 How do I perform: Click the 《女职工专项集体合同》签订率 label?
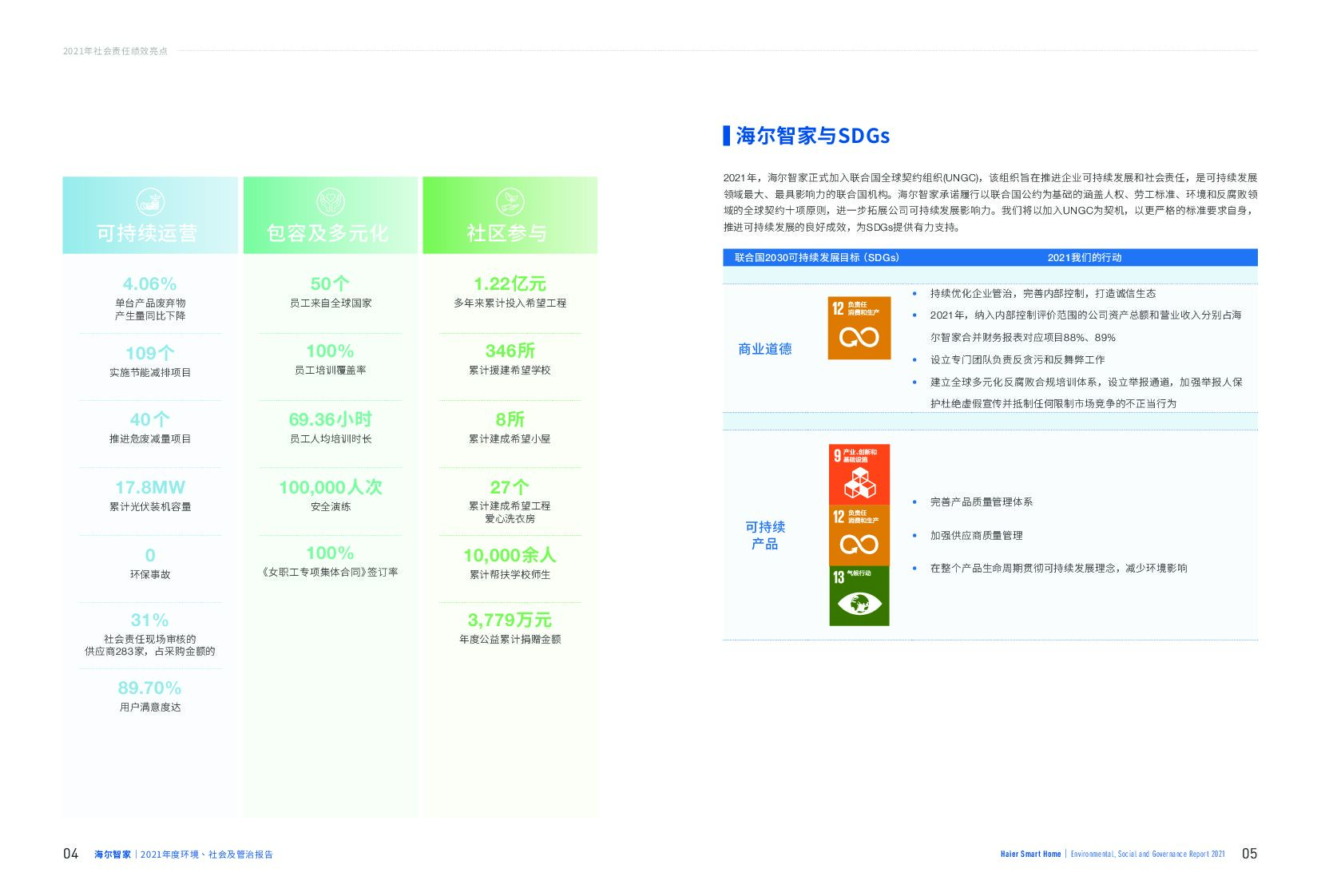pyautogui.click(x=330, y=572)
